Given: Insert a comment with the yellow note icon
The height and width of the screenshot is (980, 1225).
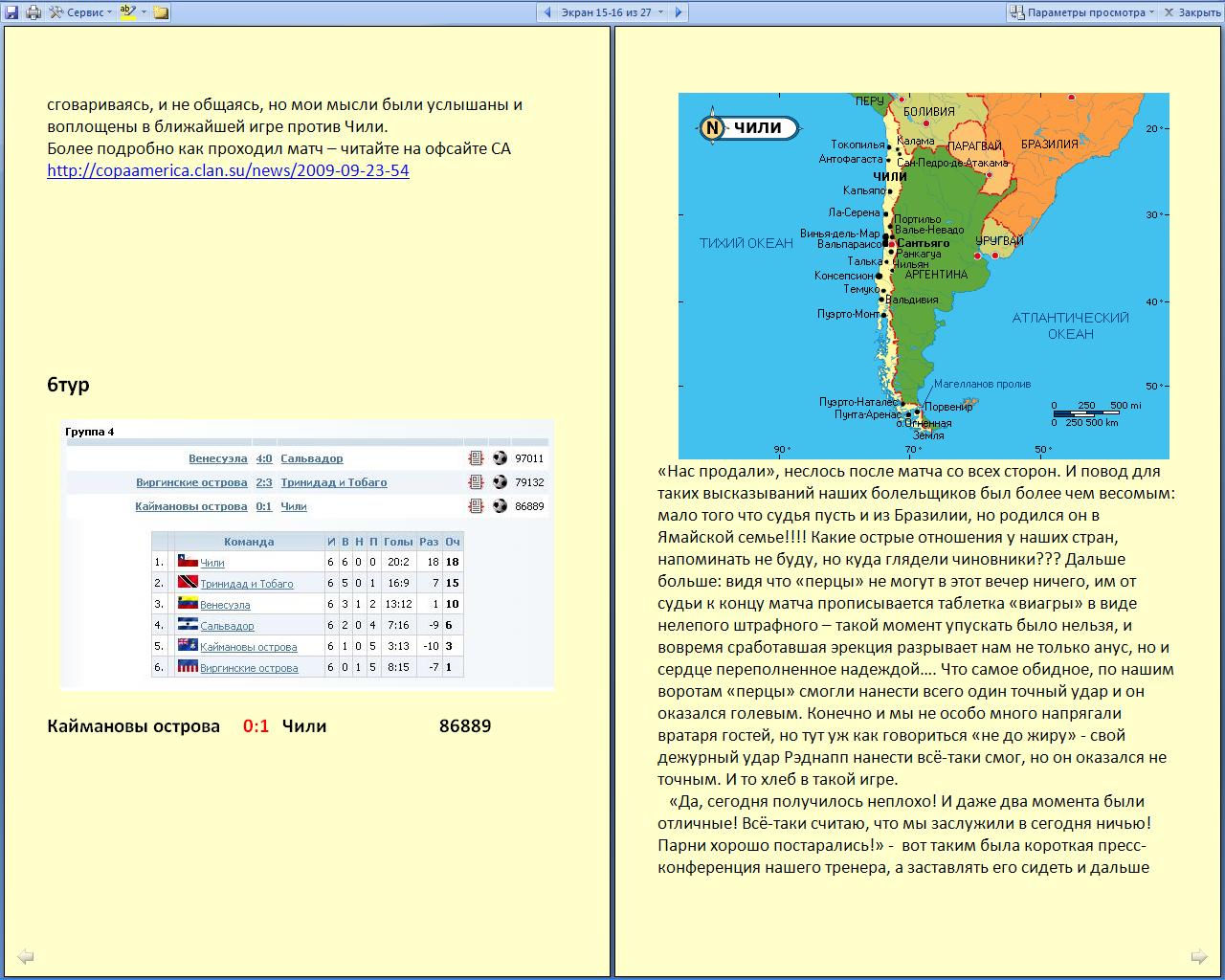Looking at the screenshot, I should click(161, 12).
